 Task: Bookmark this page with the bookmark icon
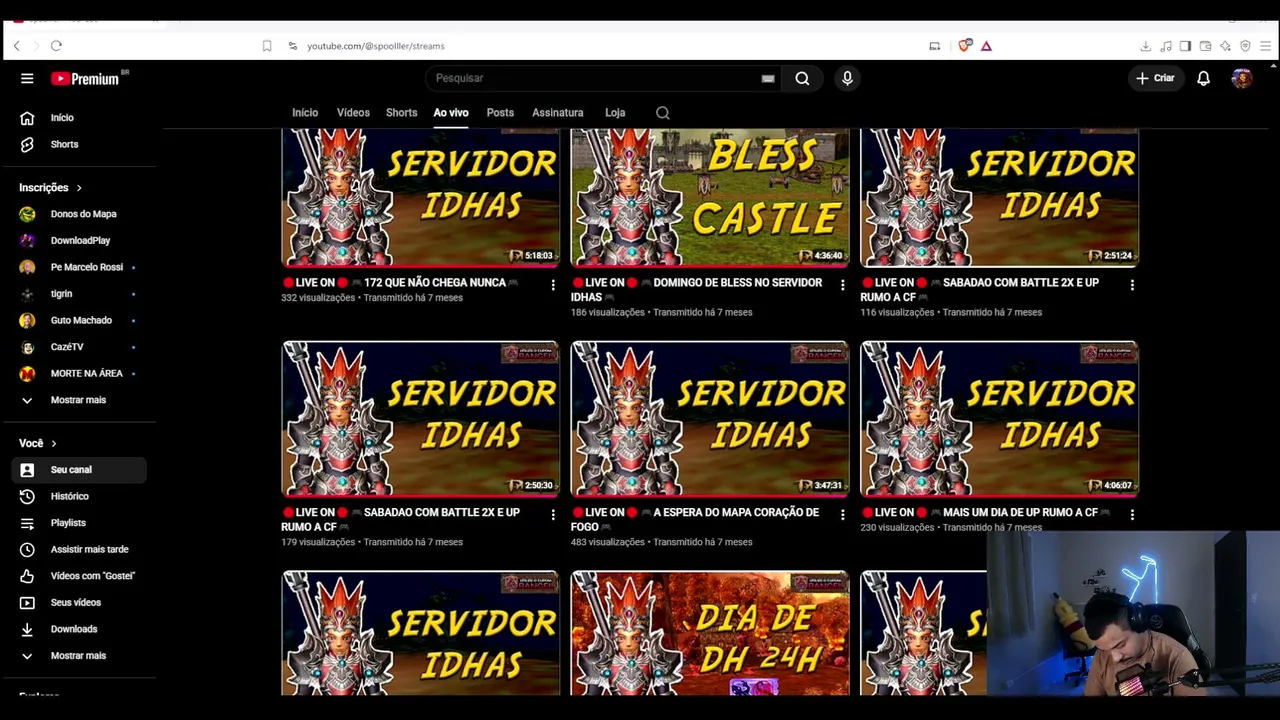[267, 46]
